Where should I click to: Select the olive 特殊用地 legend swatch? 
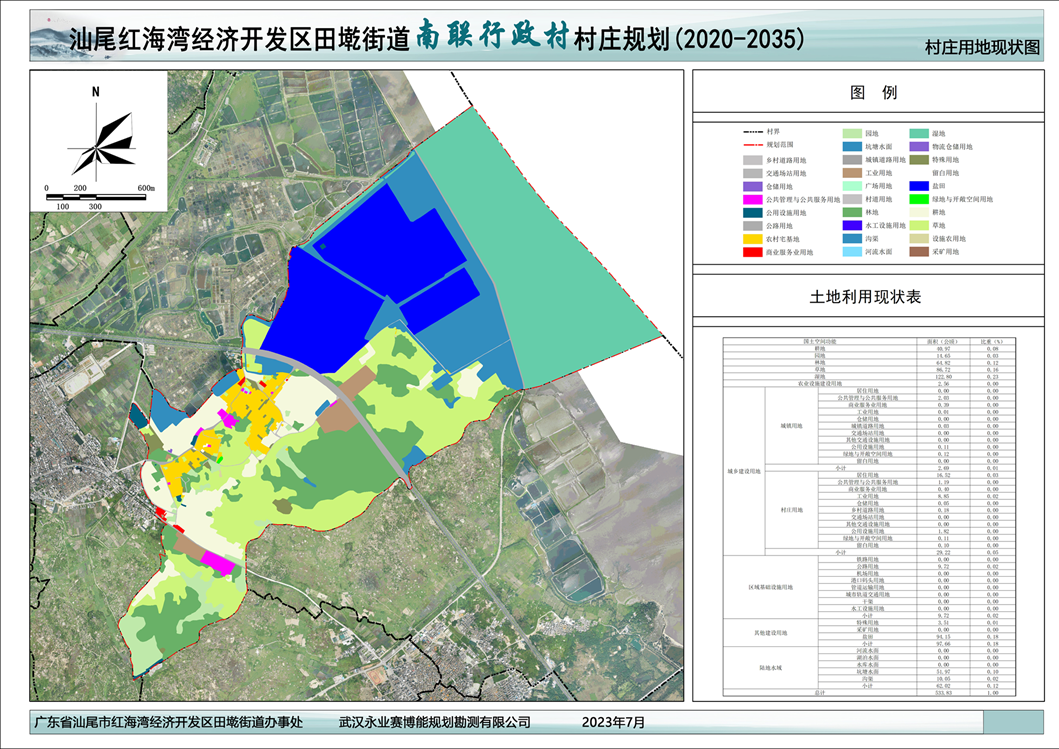pos(919,160)
